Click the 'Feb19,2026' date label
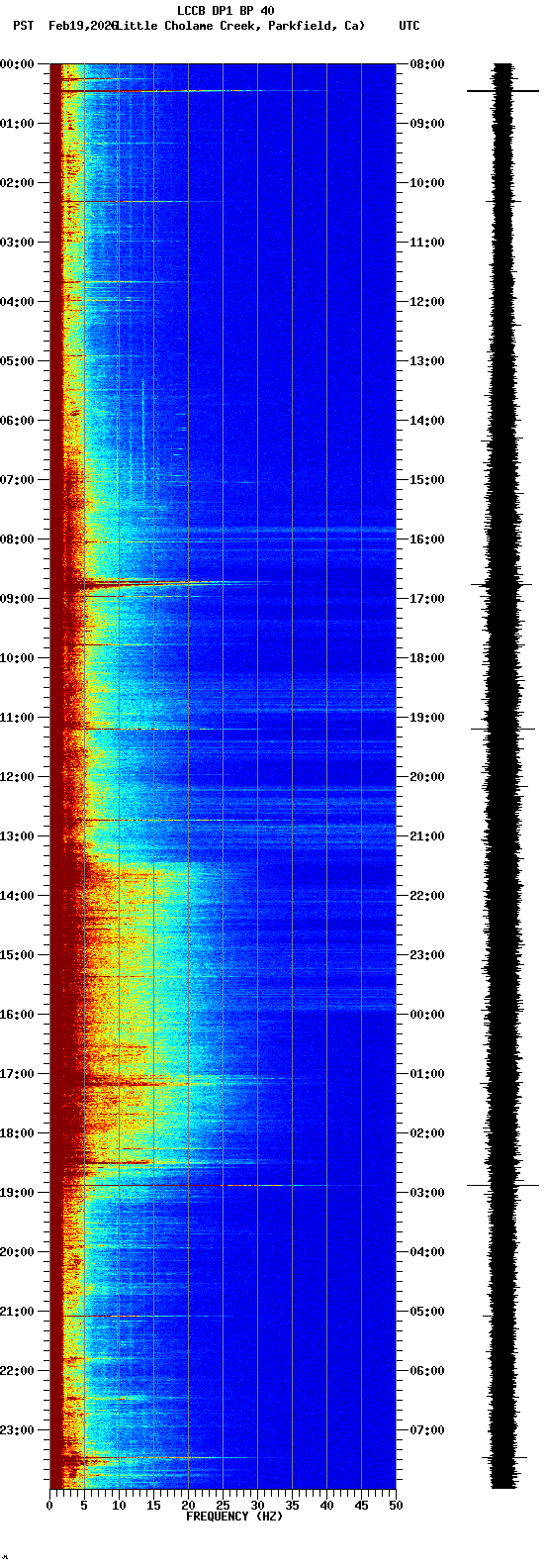The height and width of the screenshot is (1568, 546). click(x=83, y=26)
